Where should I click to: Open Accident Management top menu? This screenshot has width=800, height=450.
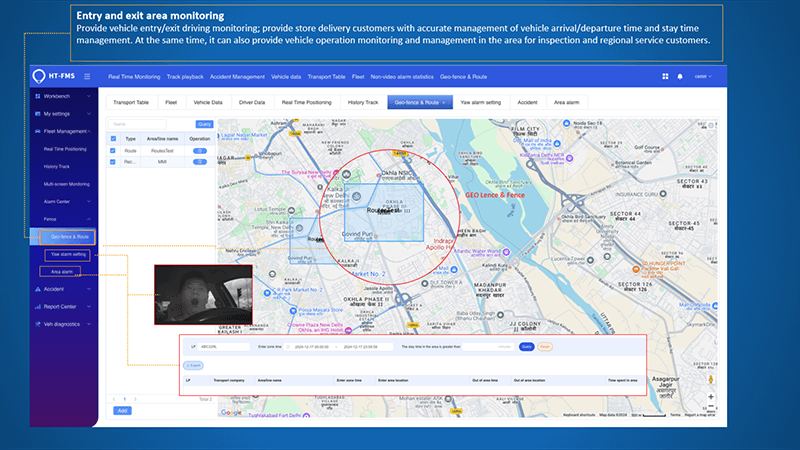coord(237,77)
